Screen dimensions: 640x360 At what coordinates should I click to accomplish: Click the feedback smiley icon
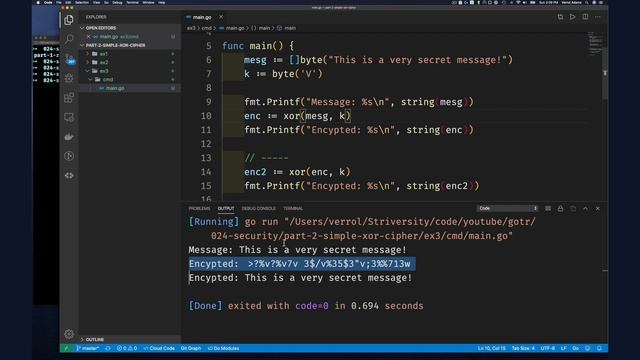(588, 348)
